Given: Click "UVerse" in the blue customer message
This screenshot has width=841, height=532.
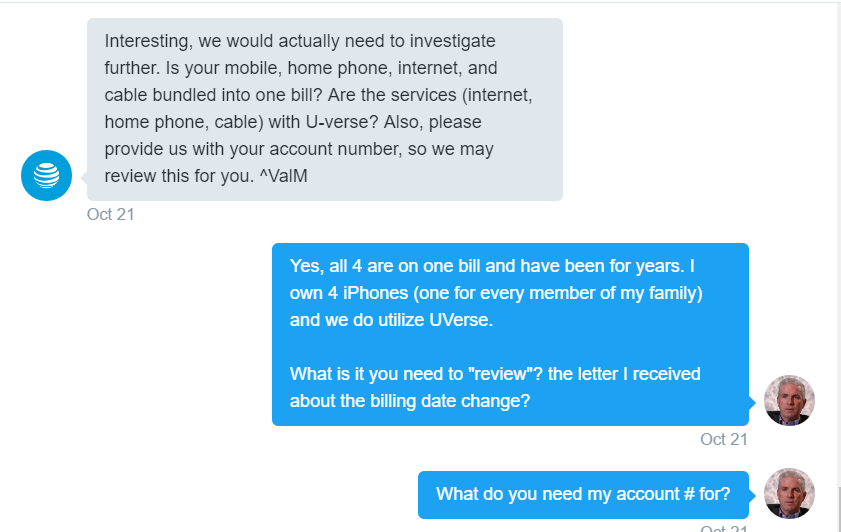Looking at the screenshot, I should (x=466, y=320).
